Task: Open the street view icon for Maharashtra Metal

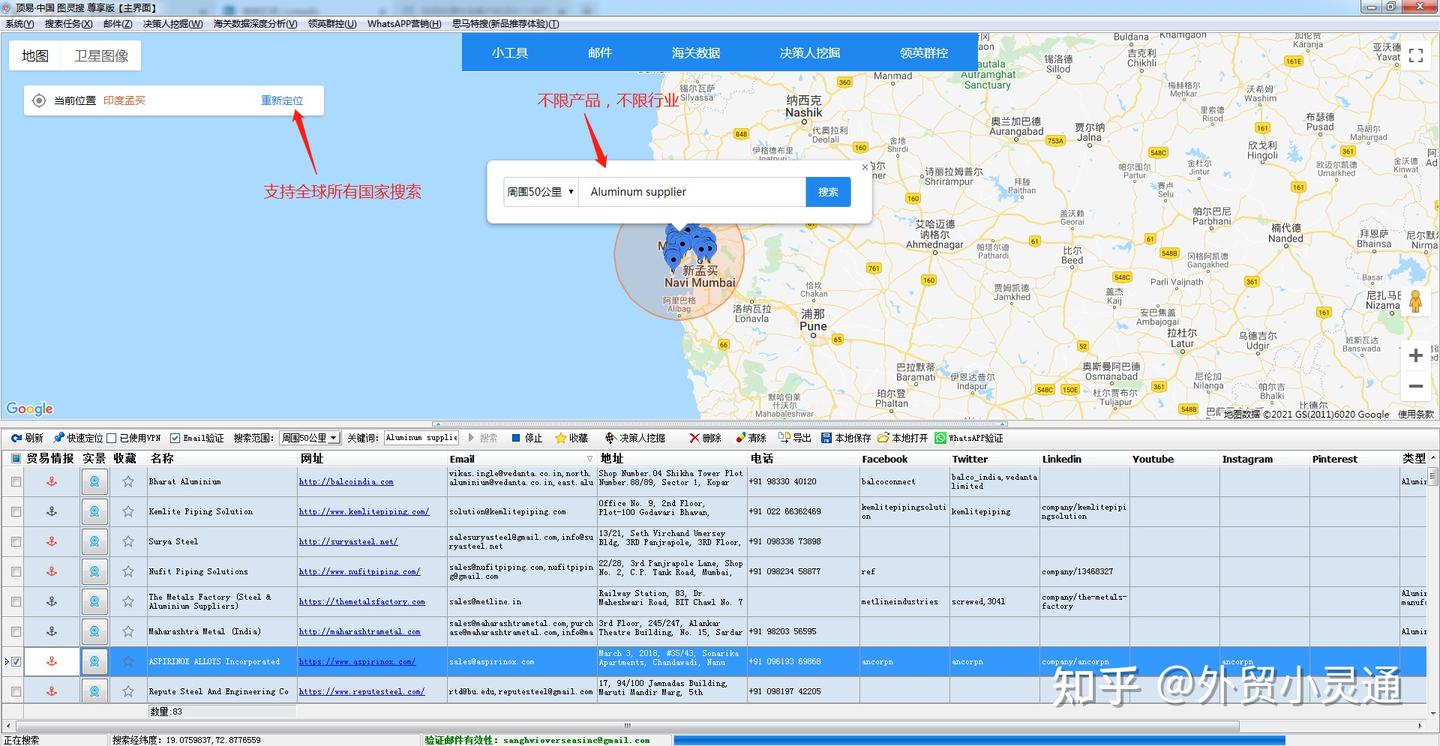Action: point(95,632)
